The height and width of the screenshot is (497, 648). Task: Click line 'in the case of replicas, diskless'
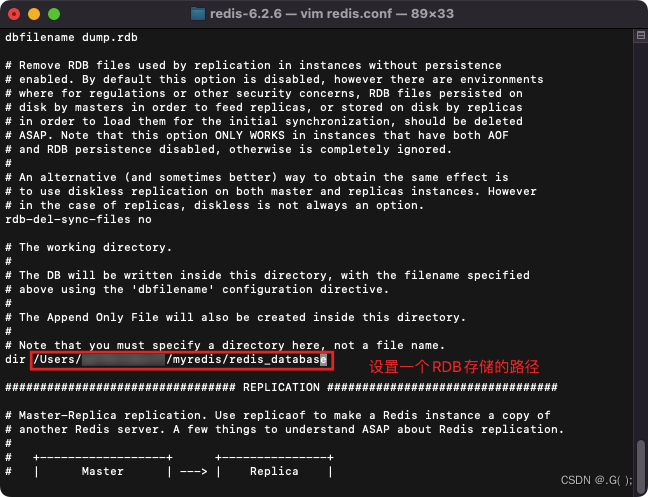pos(214,205)
